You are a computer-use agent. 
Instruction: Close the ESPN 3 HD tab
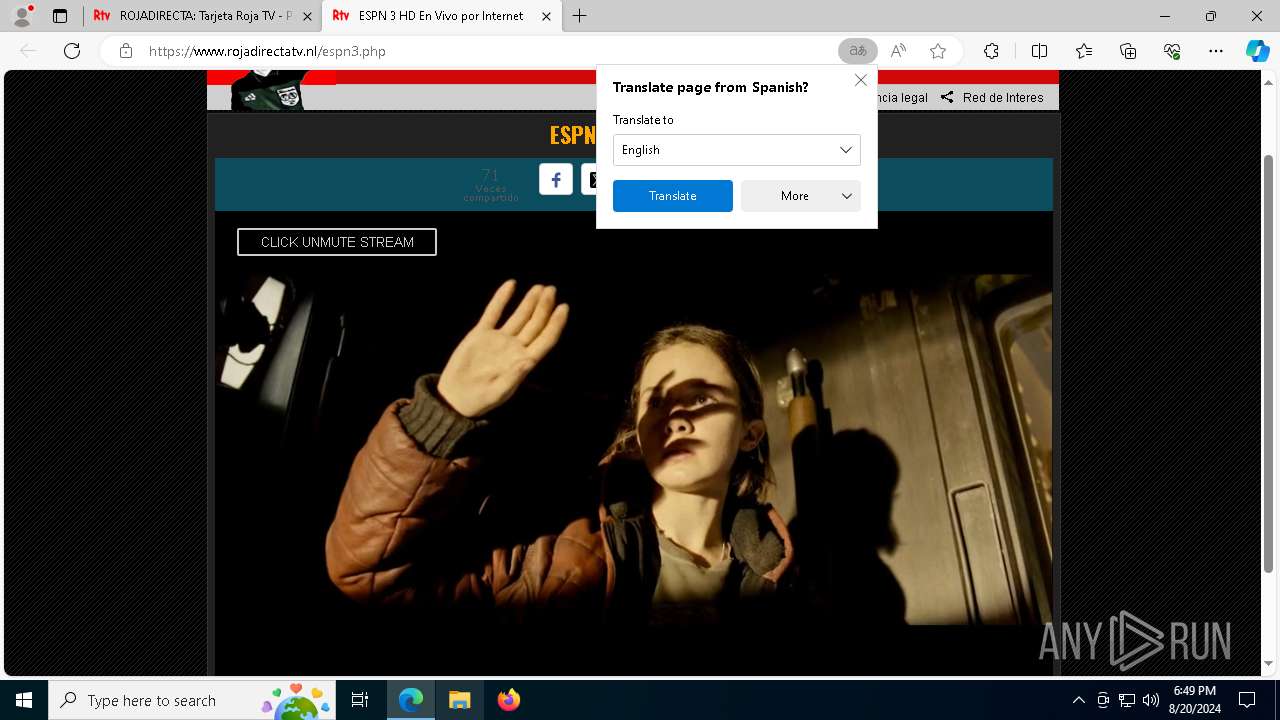tap(546, 16)
